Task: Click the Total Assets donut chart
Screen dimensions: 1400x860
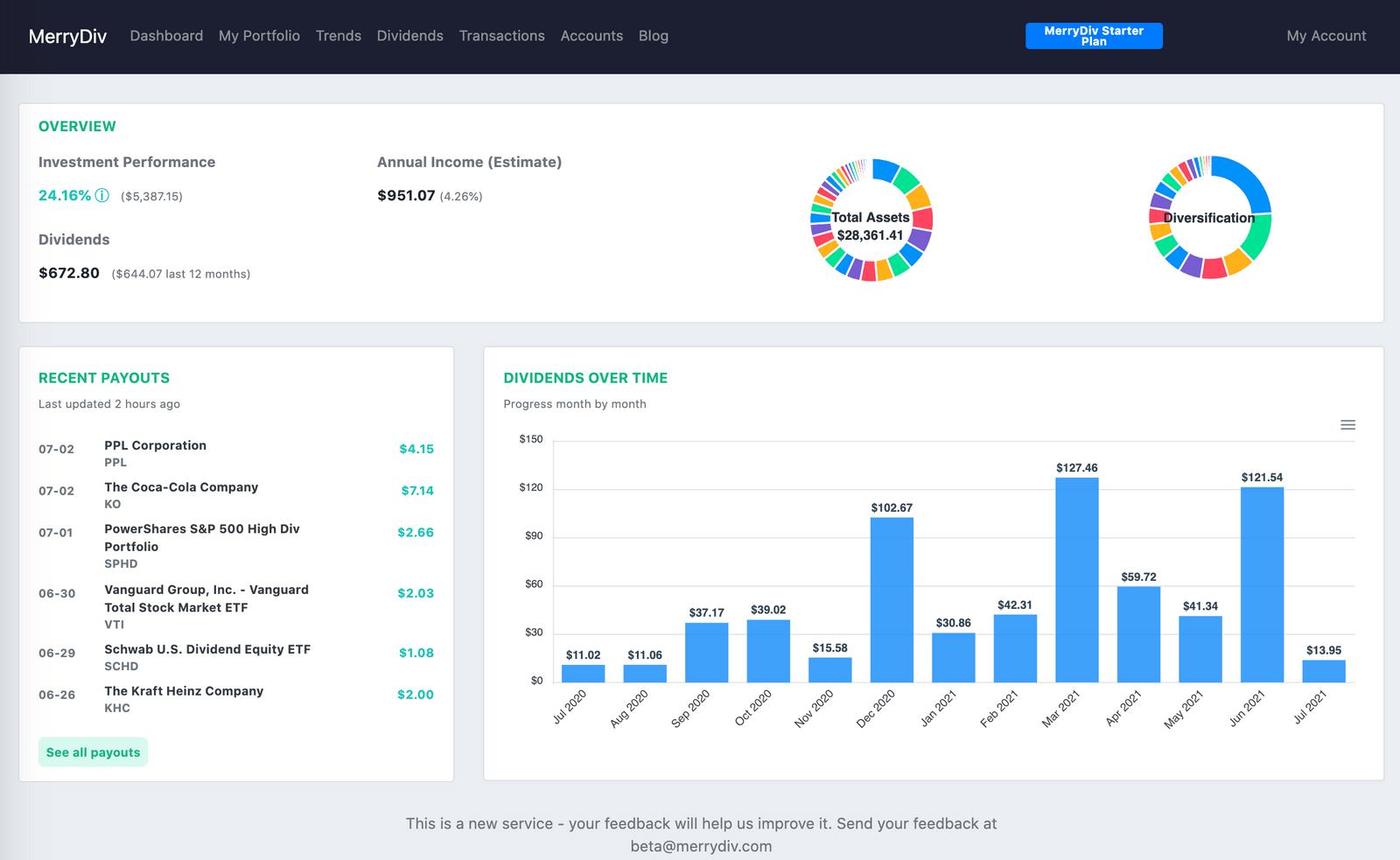Action: coord(871,220)
